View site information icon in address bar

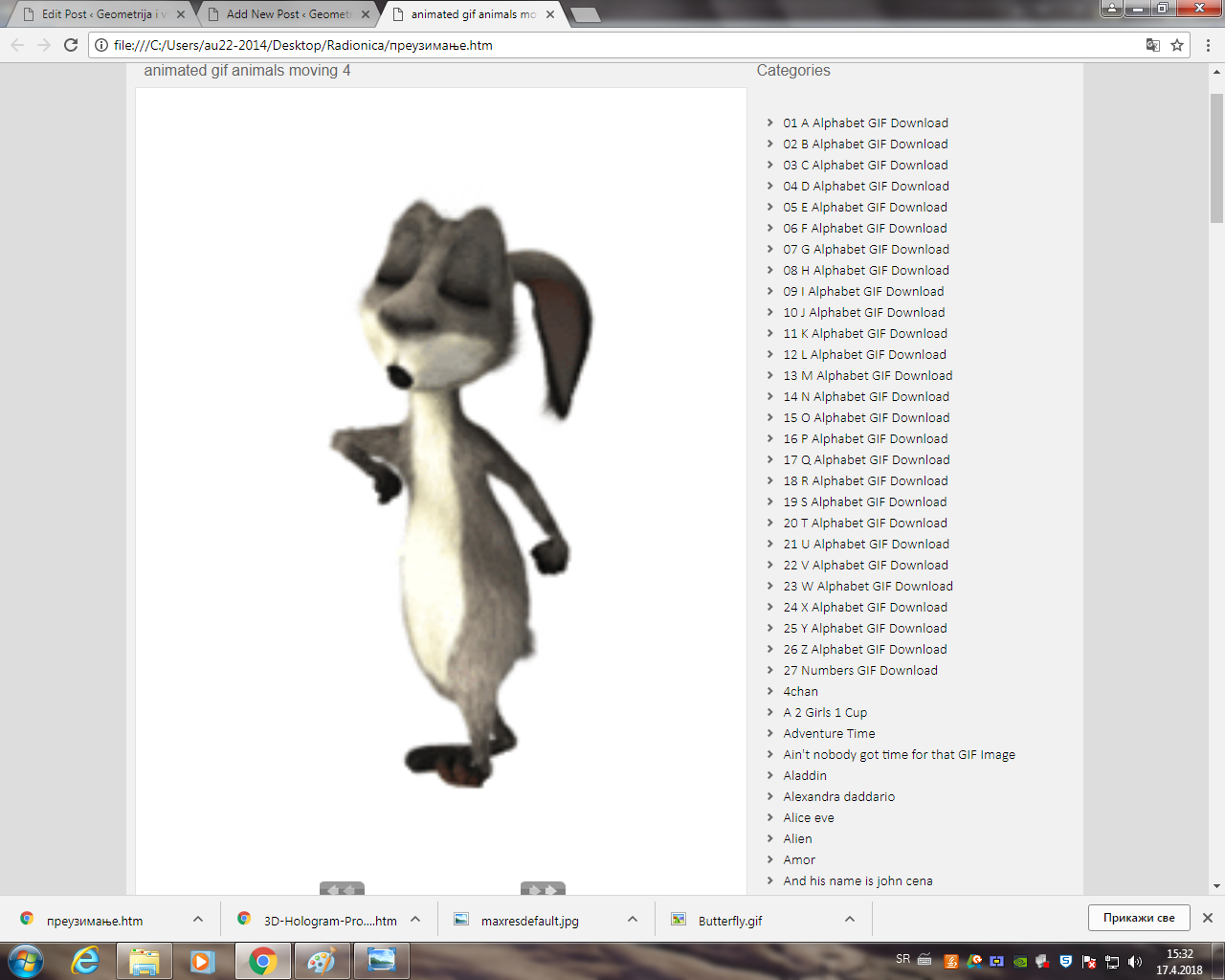click(x=101, y=45)
